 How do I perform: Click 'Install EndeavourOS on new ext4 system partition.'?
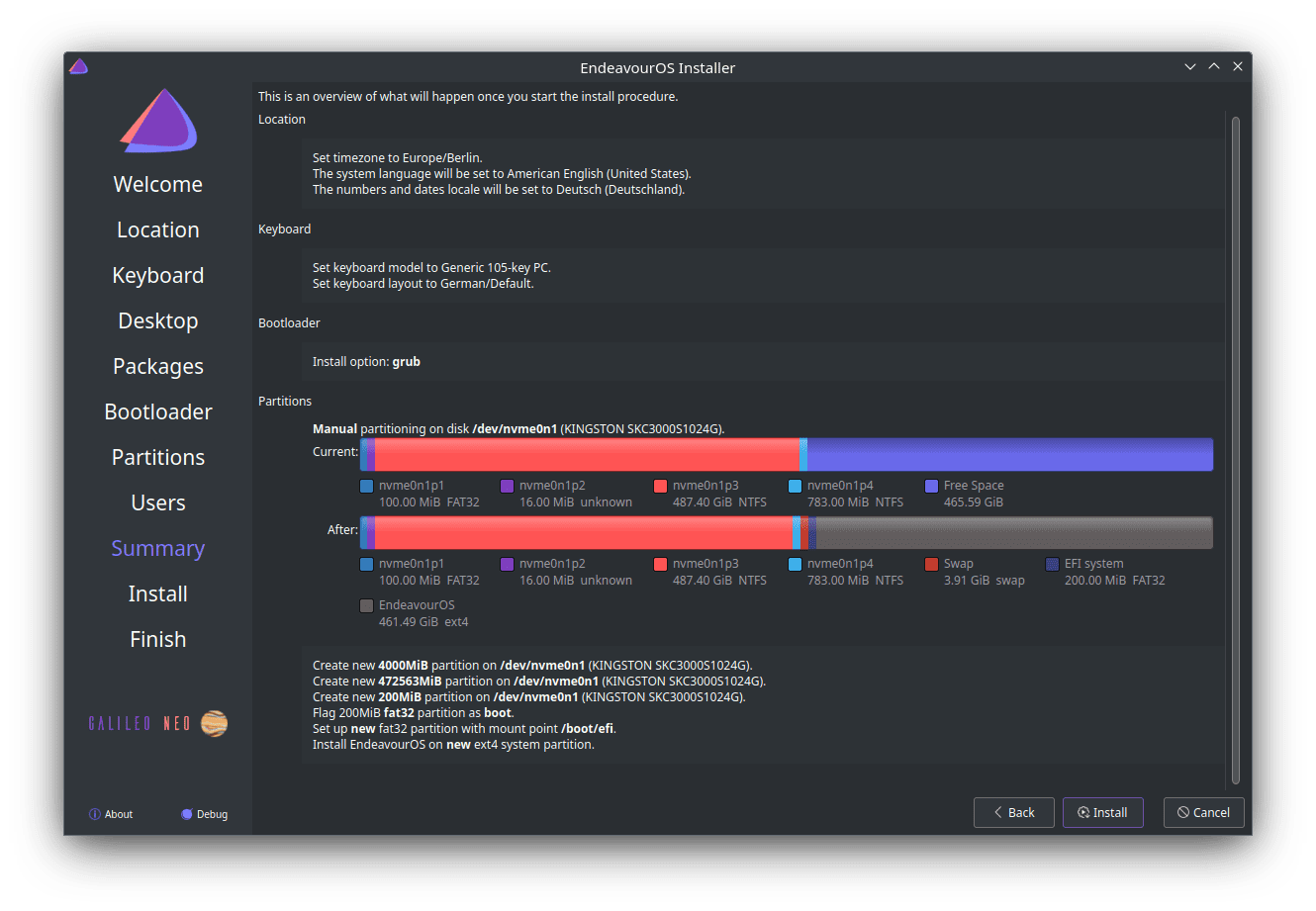453,745
